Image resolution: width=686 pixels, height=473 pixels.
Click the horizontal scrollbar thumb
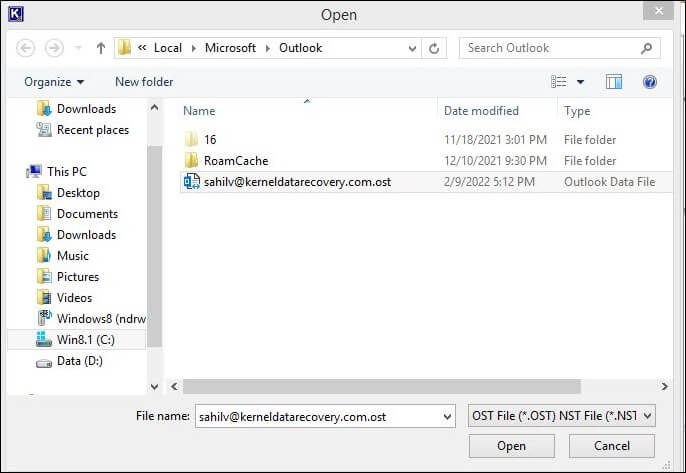382,386
